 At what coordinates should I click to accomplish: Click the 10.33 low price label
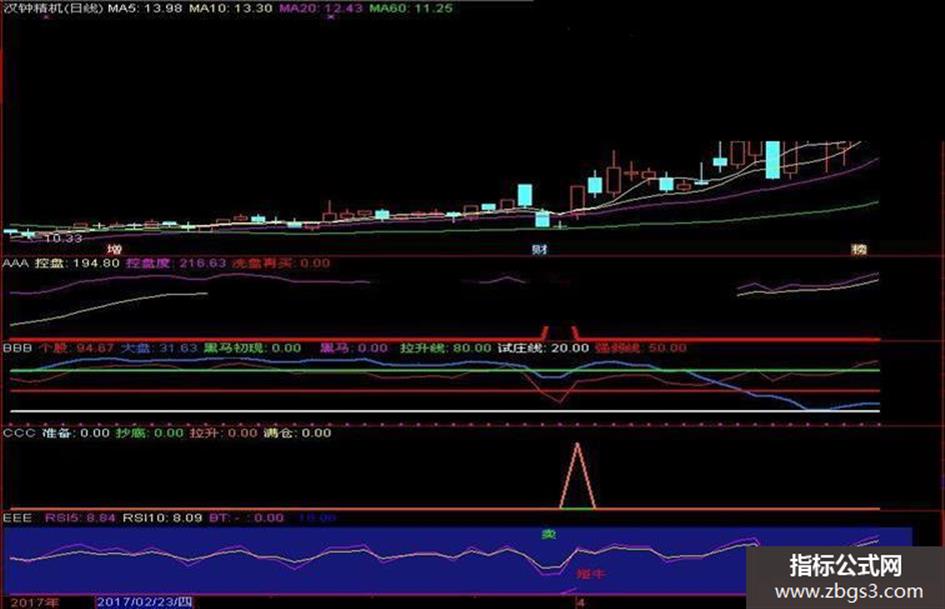click(x=63, y=238)
